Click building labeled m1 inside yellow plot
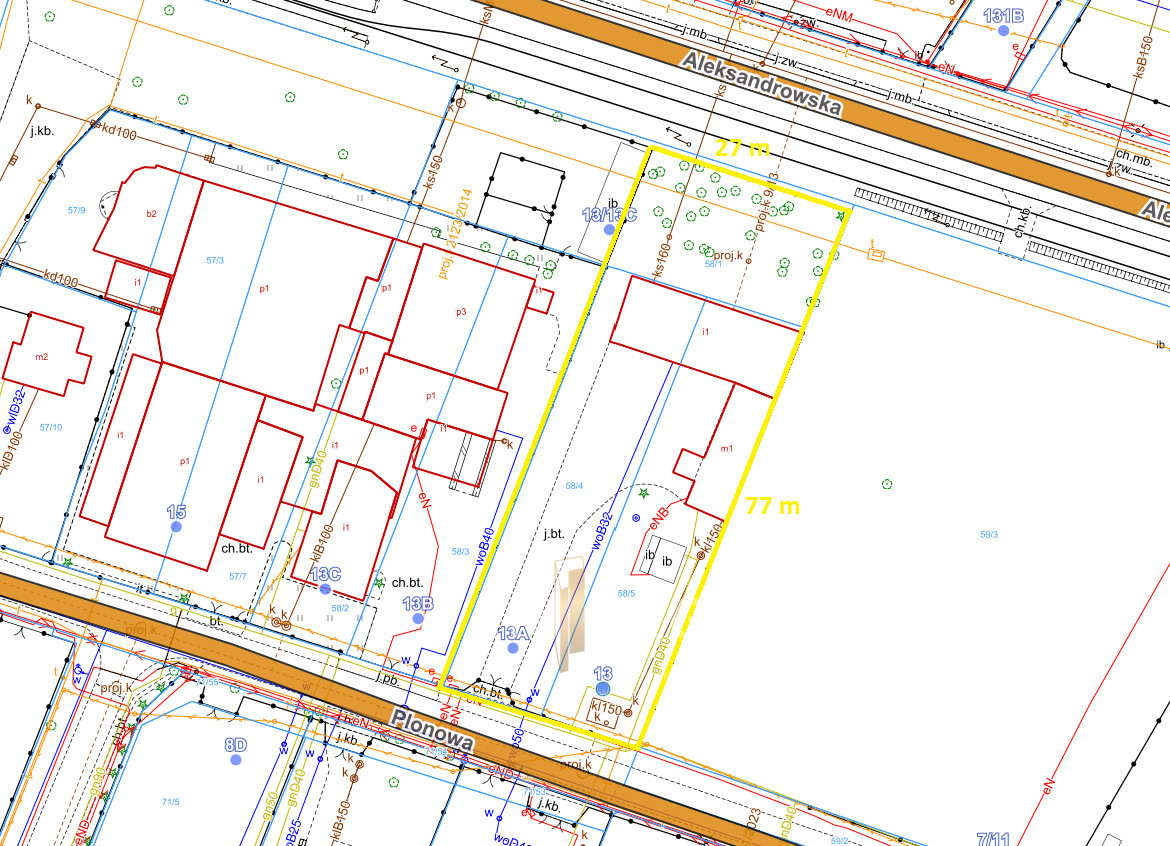Viewport: 1170px width, 846px height. click(726, 449)
